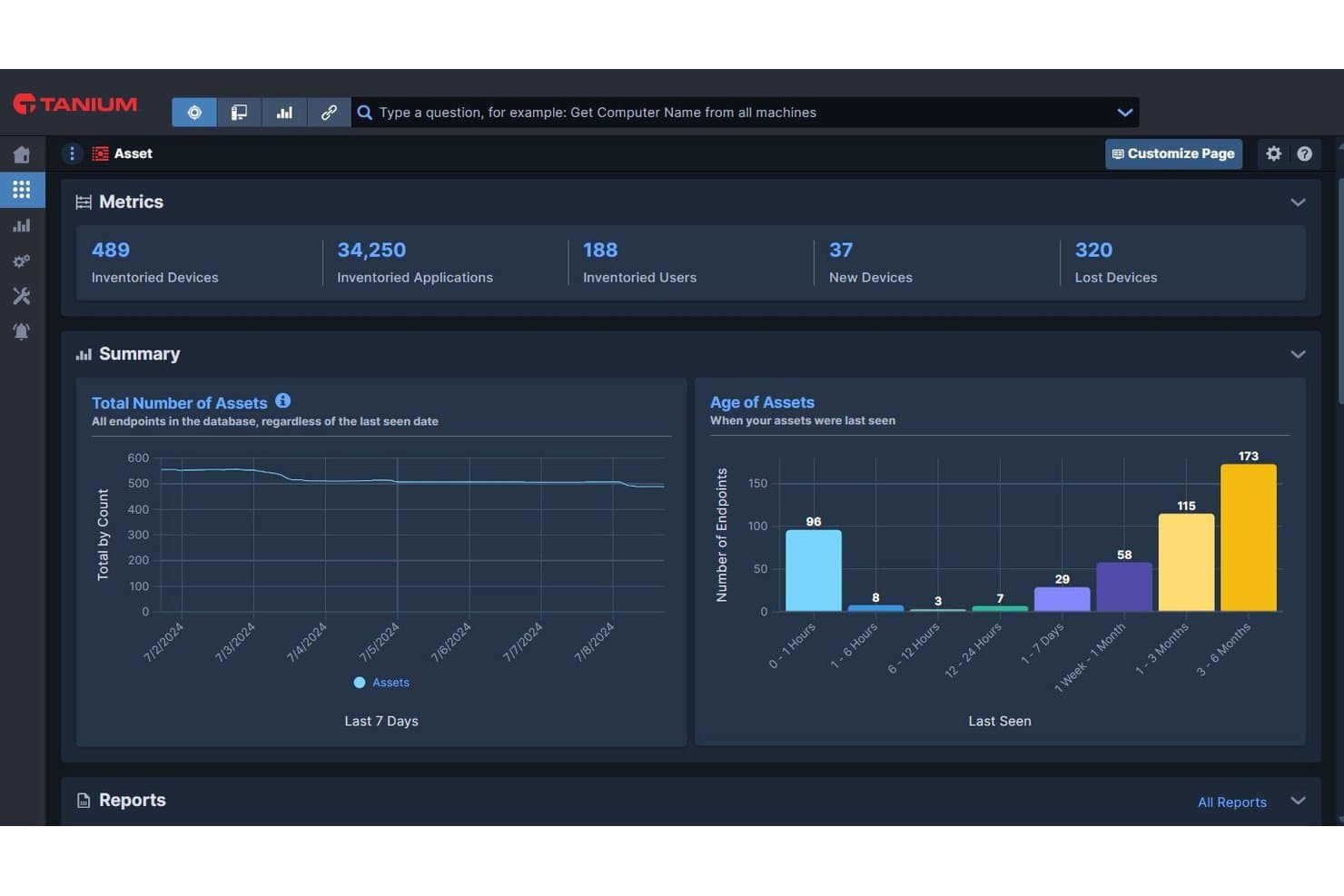Go to Home in the left sidebar
The width and height of the screenshot is (1344, 896).
22,154
